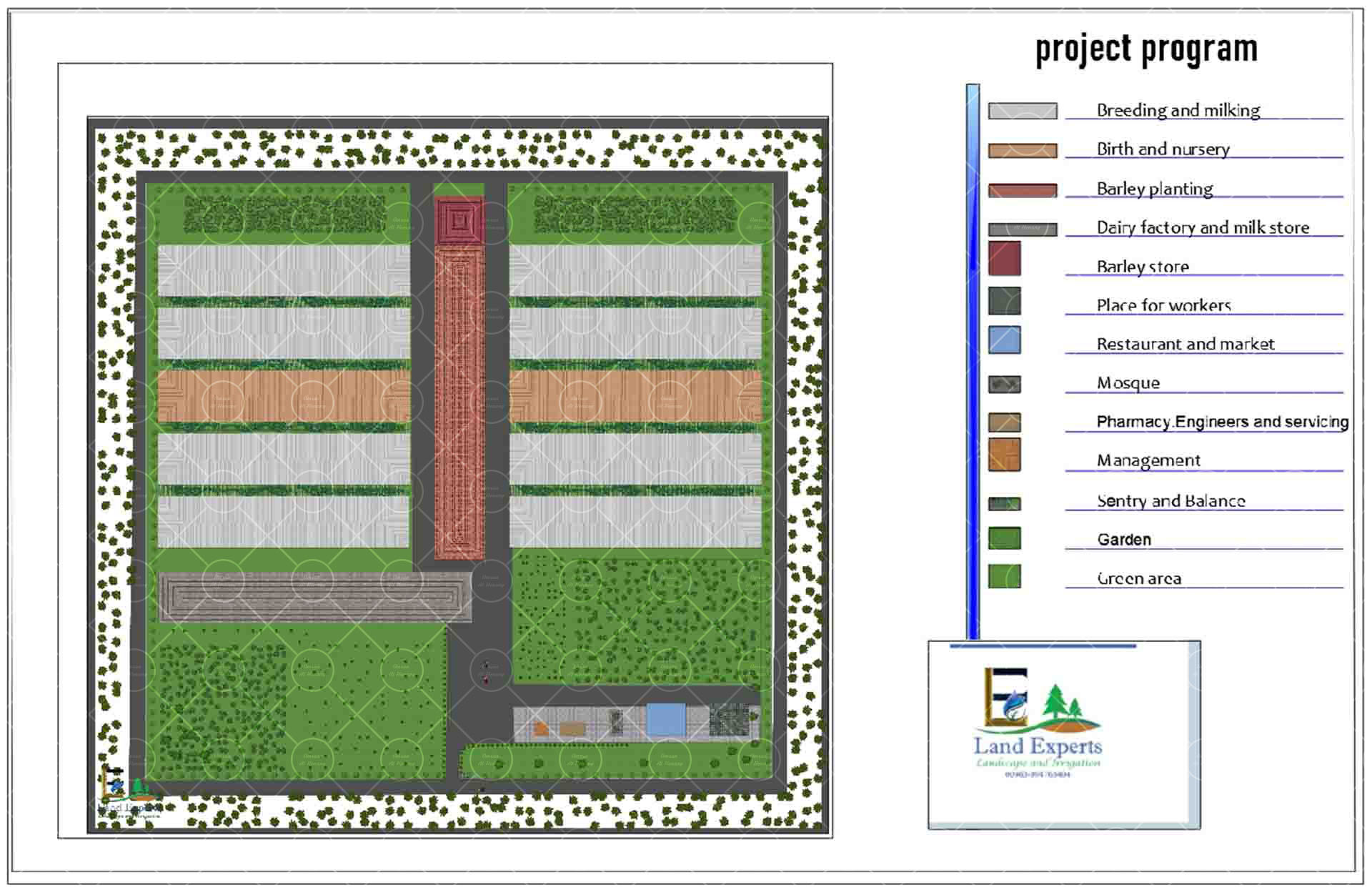Select the Garden legend swatch
Image resolution: width=1372 pixels, height=895 pixels.
1004,538
